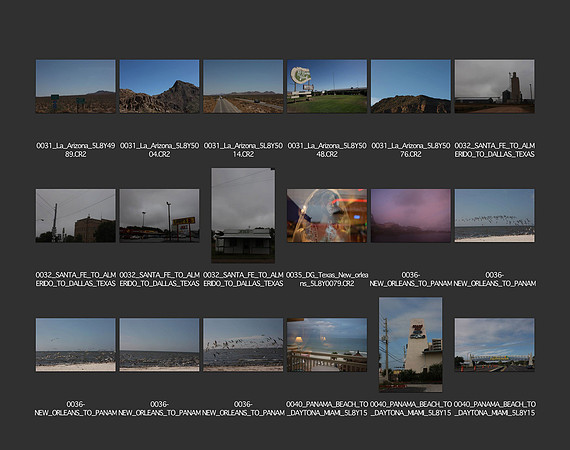Select the purple hazy sky thumbnail
The image size is (570, 450).
click(411, 216)
